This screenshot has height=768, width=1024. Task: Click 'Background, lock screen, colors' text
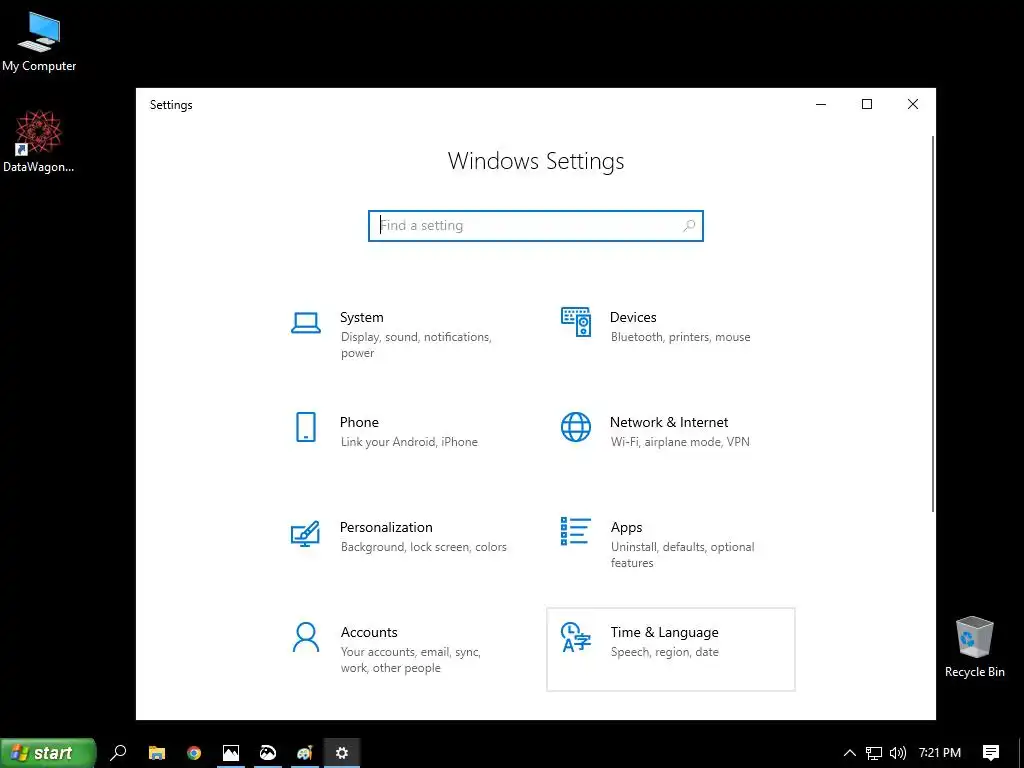click(423, 547)
